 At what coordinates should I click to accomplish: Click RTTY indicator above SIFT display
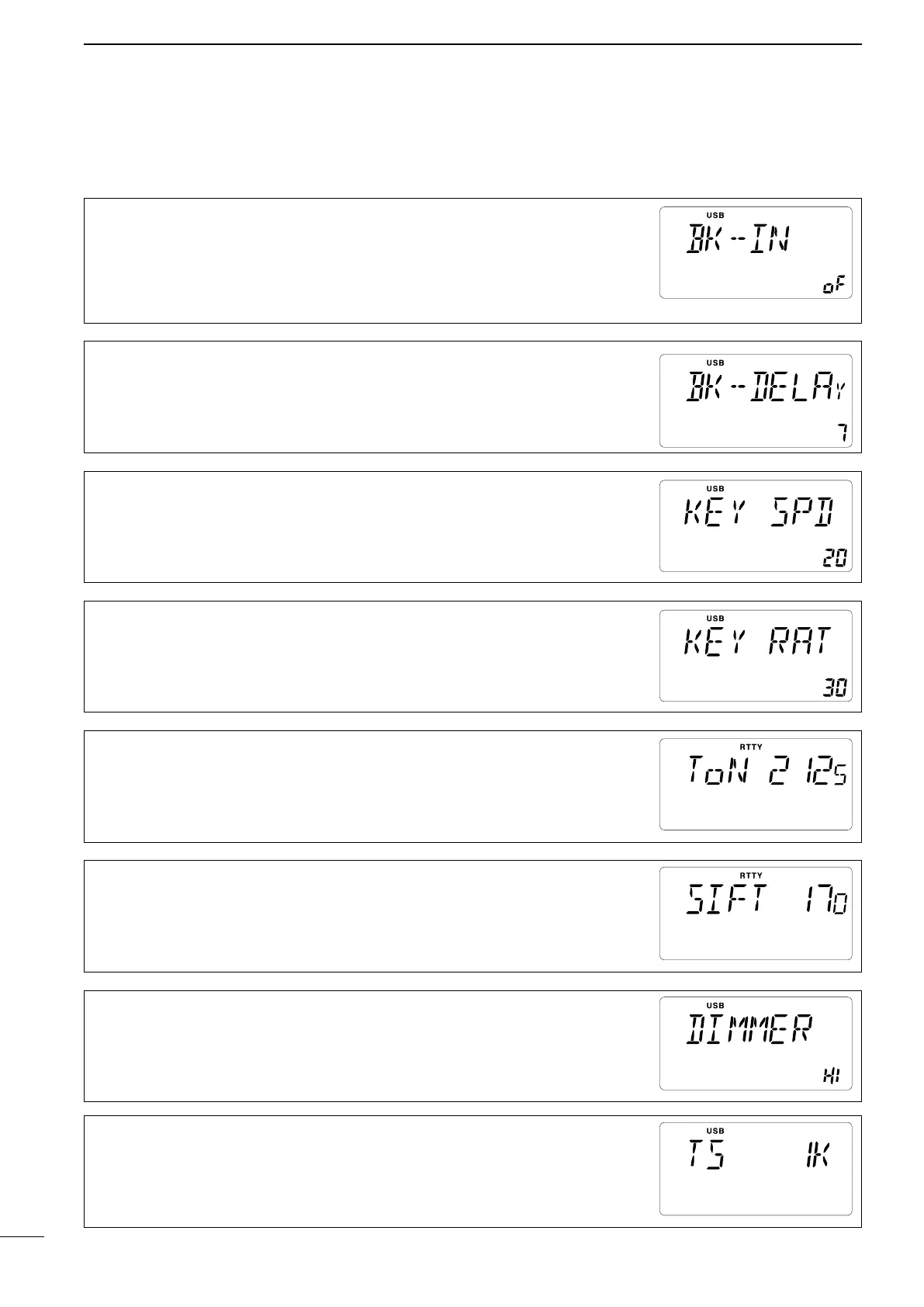[751, 876]
